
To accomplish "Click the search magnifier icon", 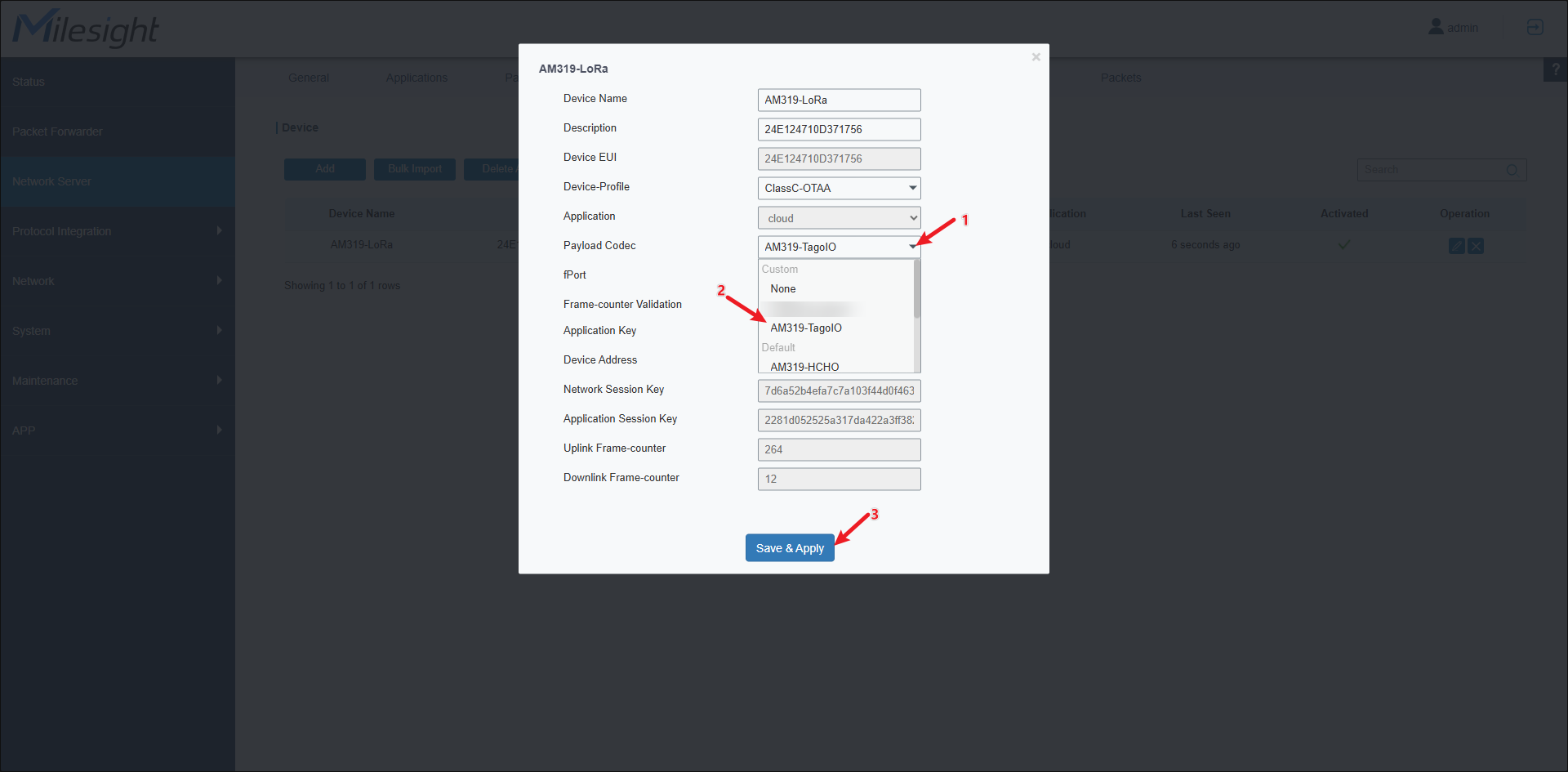I will (1512, 170).
